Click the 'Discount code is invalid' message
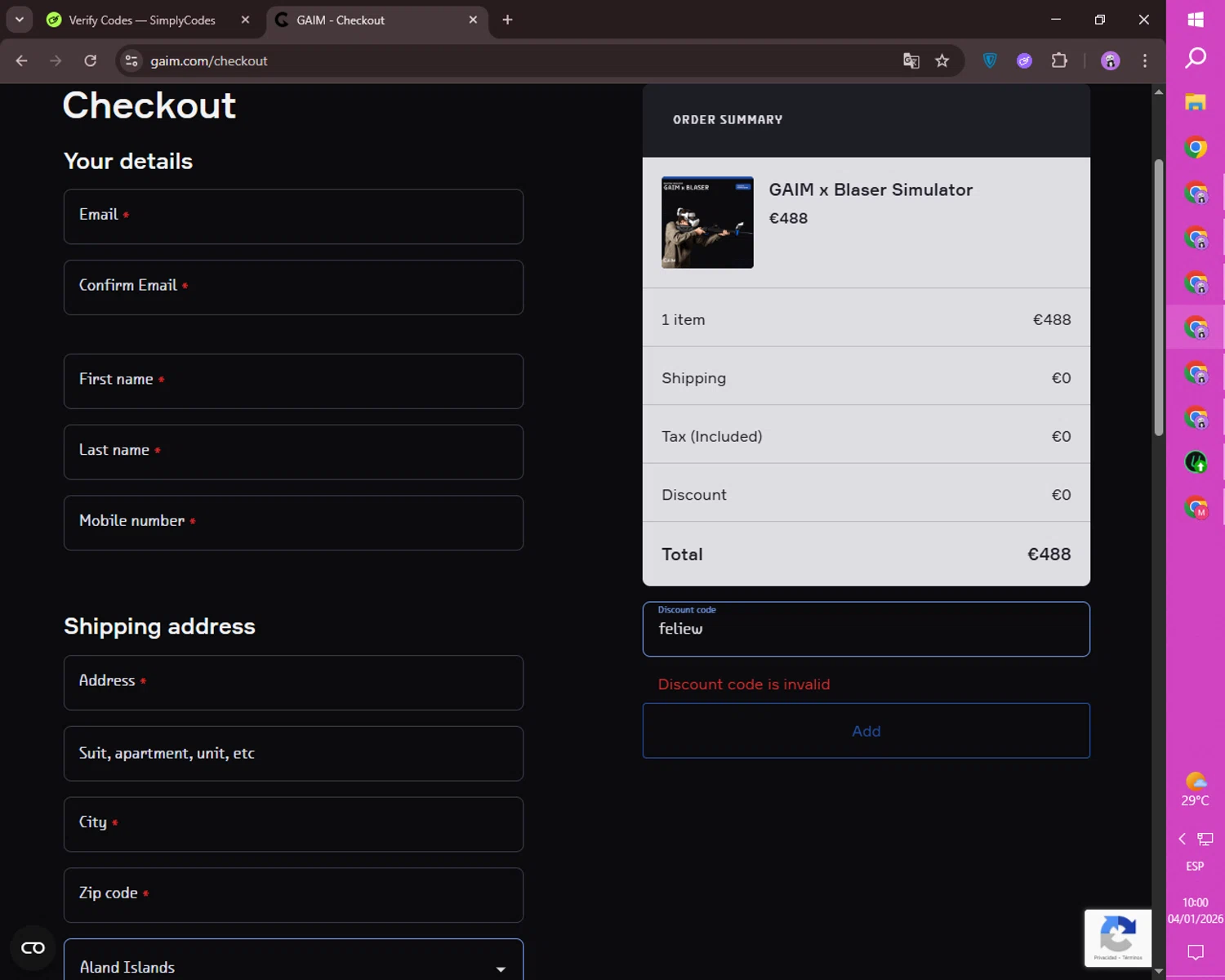The image size is (1225, 980). (x=744, y=684)
